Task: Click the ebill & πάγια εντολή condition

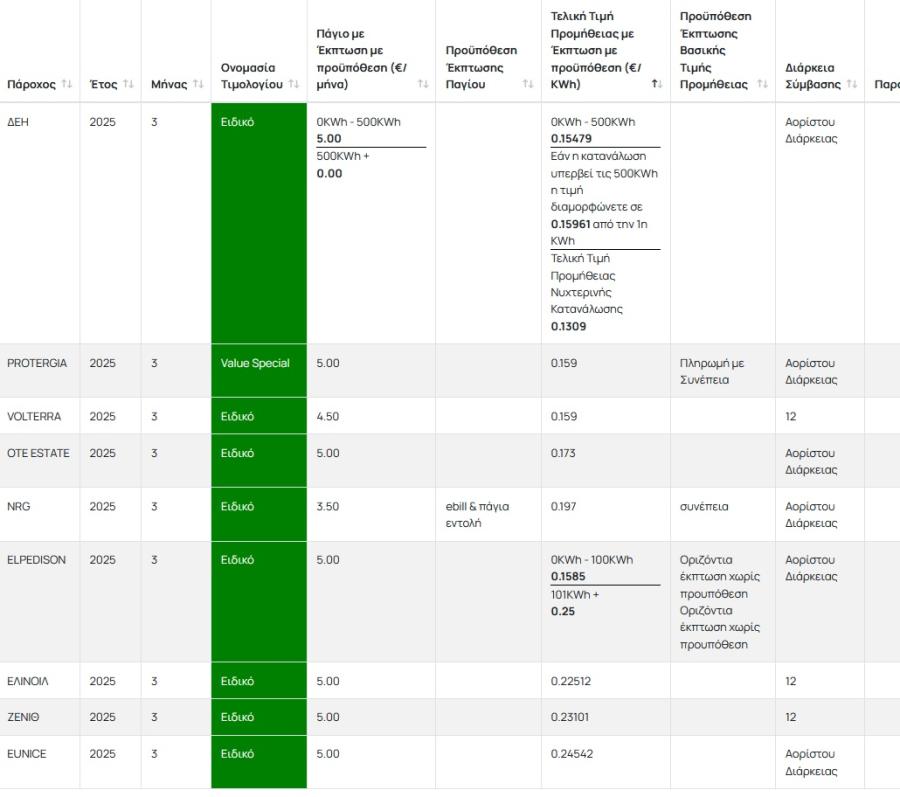Action: pos(477,515)
